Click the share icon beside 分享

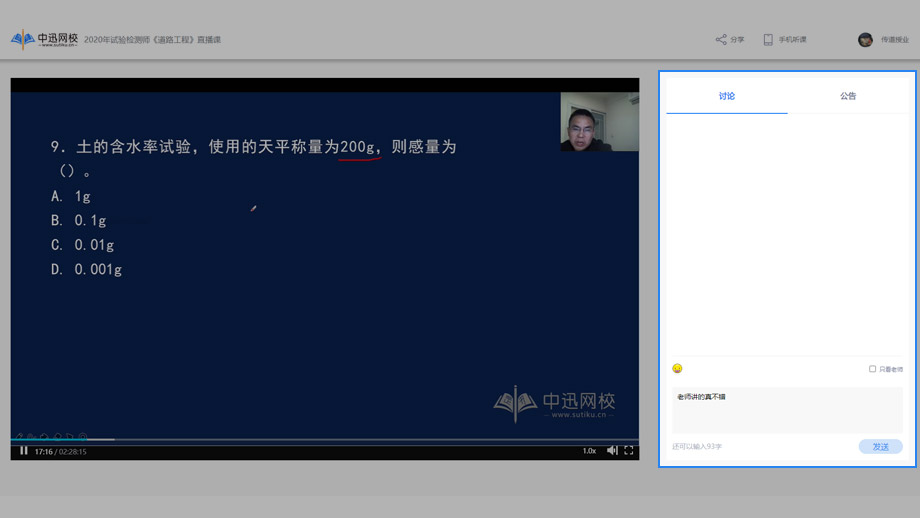(721, 40)
